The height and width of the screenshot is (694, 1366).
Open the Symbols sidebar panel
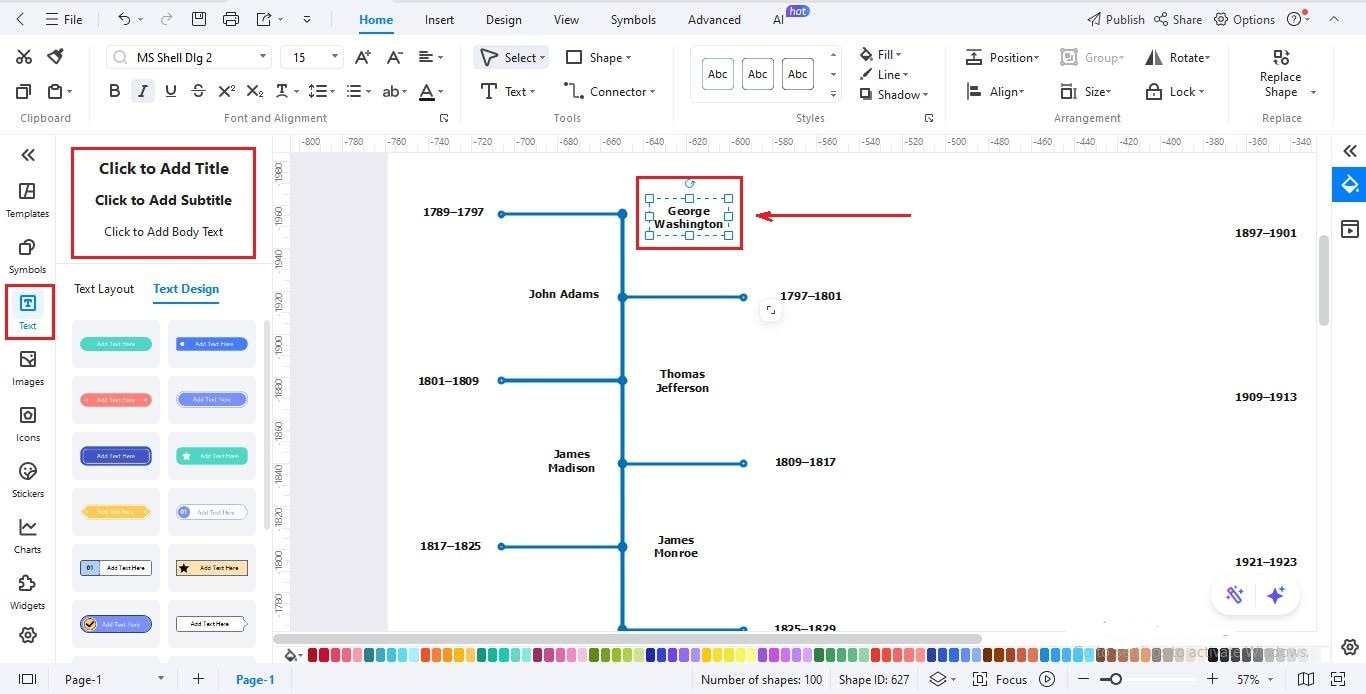point(27,253)
